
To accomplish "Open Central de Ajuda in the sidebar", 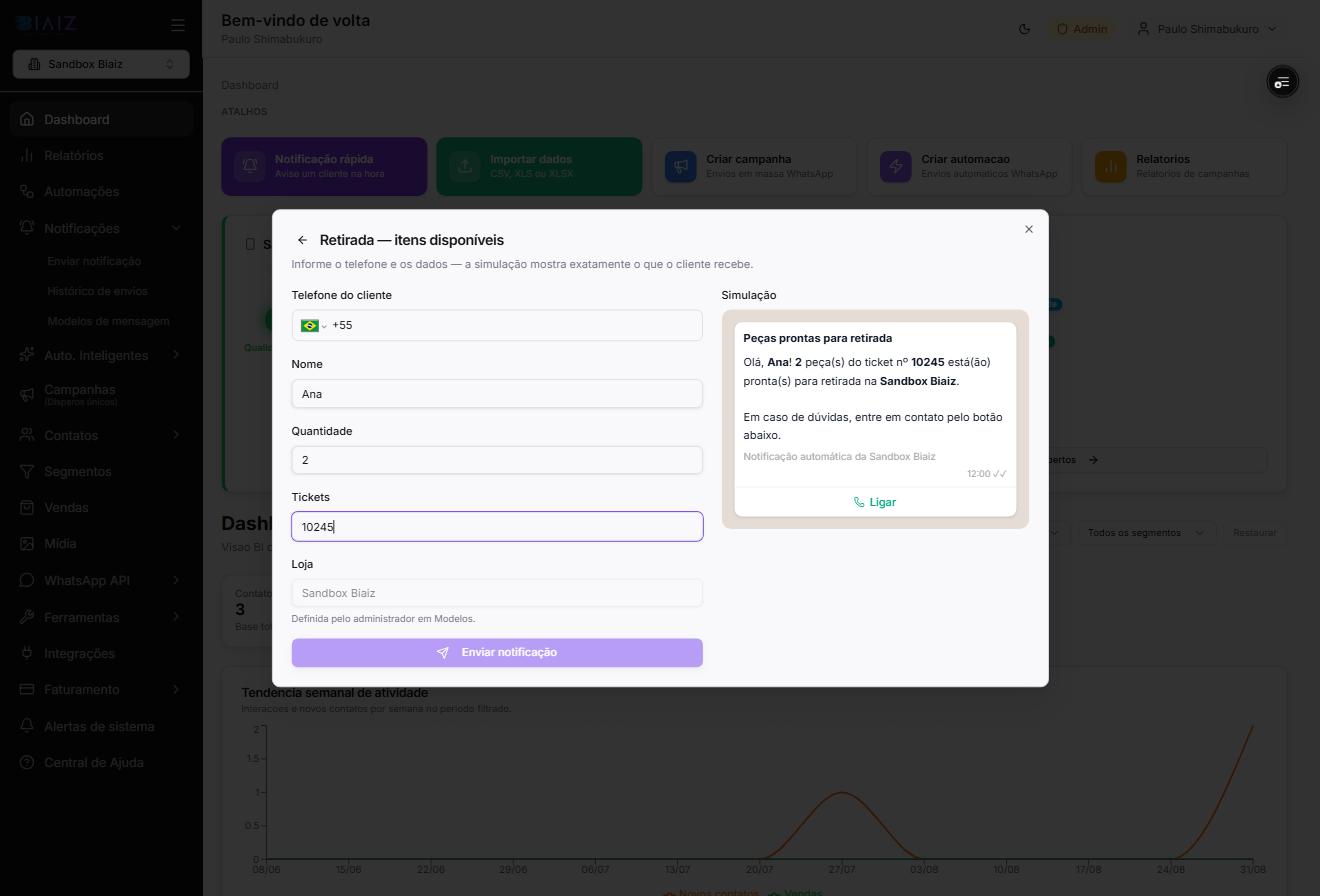I will click(x=101, y=762).
